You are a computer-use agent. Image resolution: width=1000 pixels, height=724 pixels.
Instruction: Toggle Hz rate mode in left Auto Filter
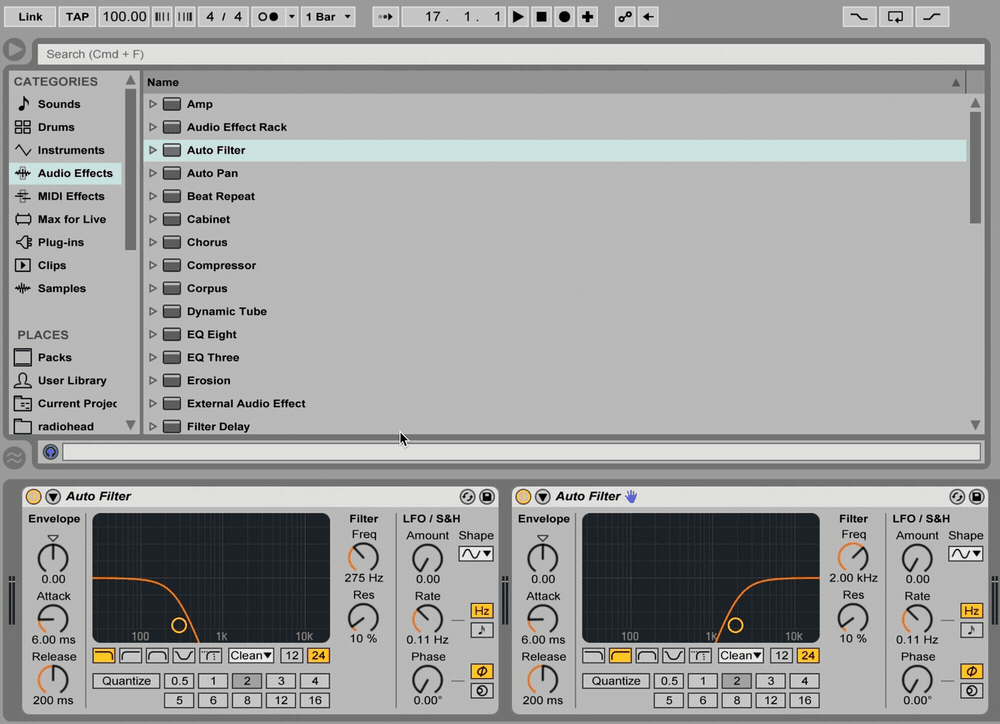point(482,610)
